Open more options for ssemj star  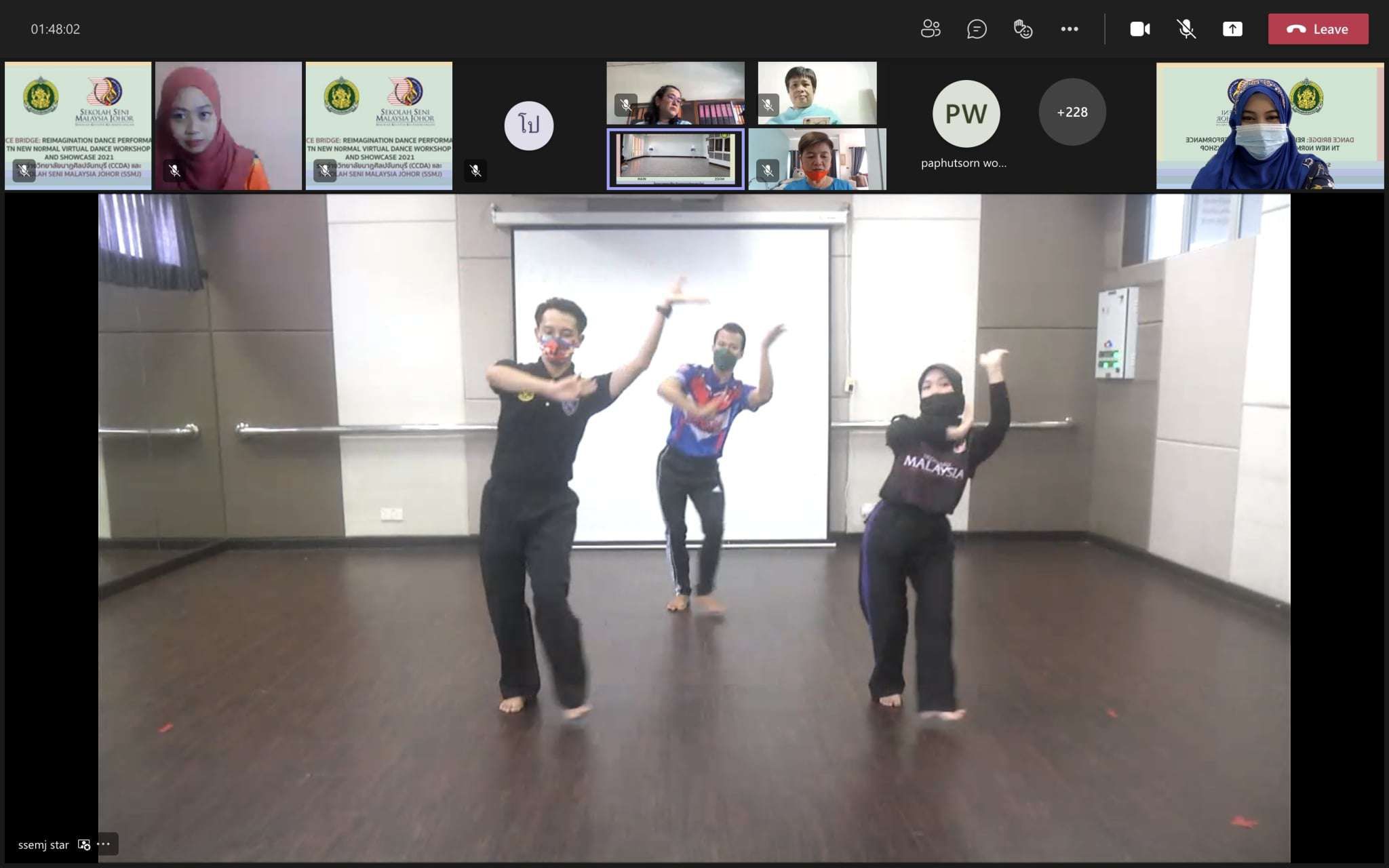pyautogui.click(x=104, y=844)
